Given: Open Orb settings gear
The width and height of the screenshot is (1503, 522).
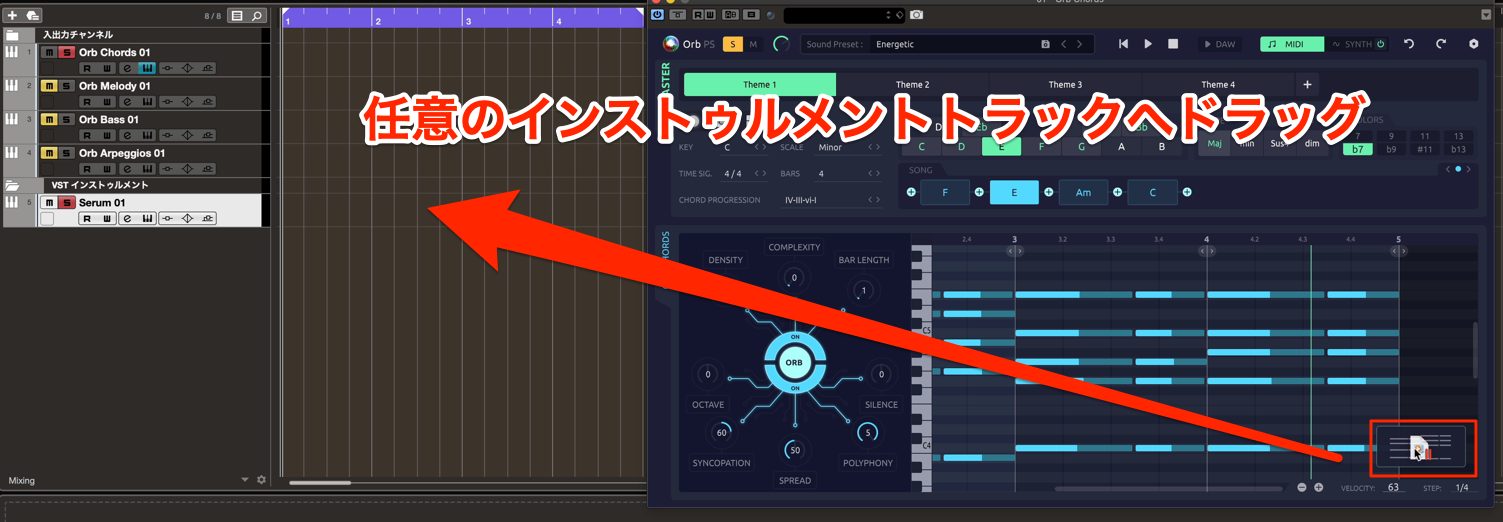Looking at the screenshot, I should [x=1473, y=44].
